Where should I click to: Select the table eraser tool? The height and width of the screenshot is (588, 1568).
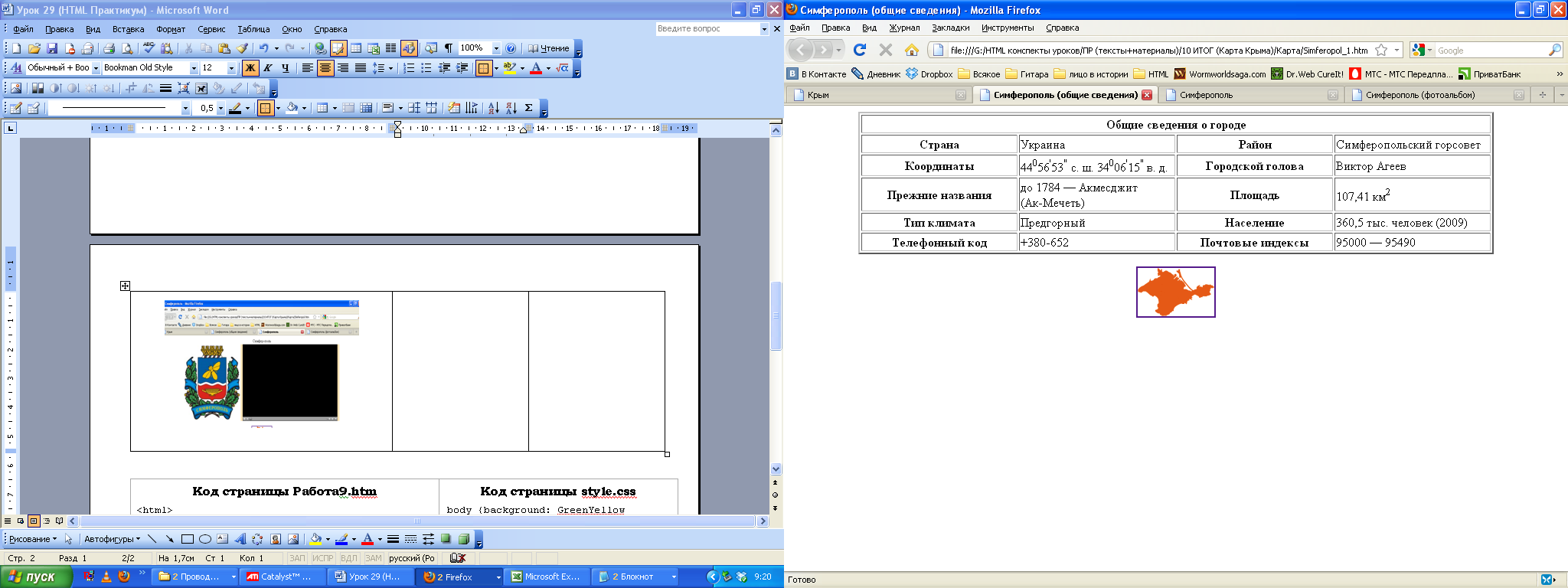pos(33,108)
